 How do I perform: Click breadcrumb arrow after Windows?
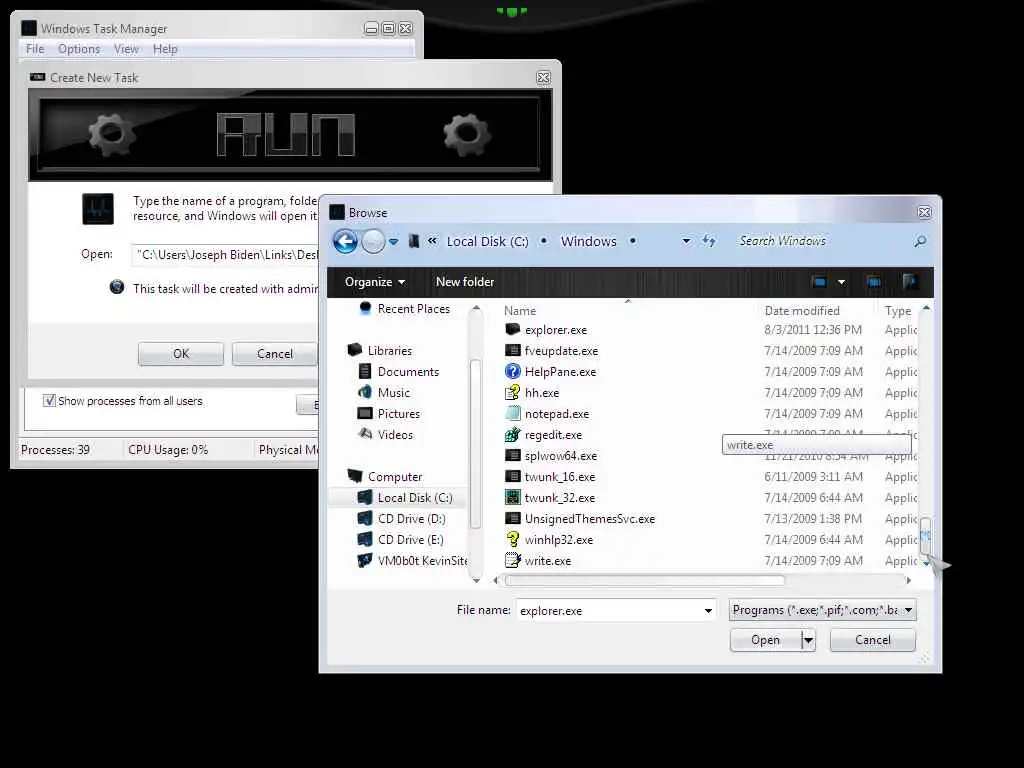click(x=632, y=241)
